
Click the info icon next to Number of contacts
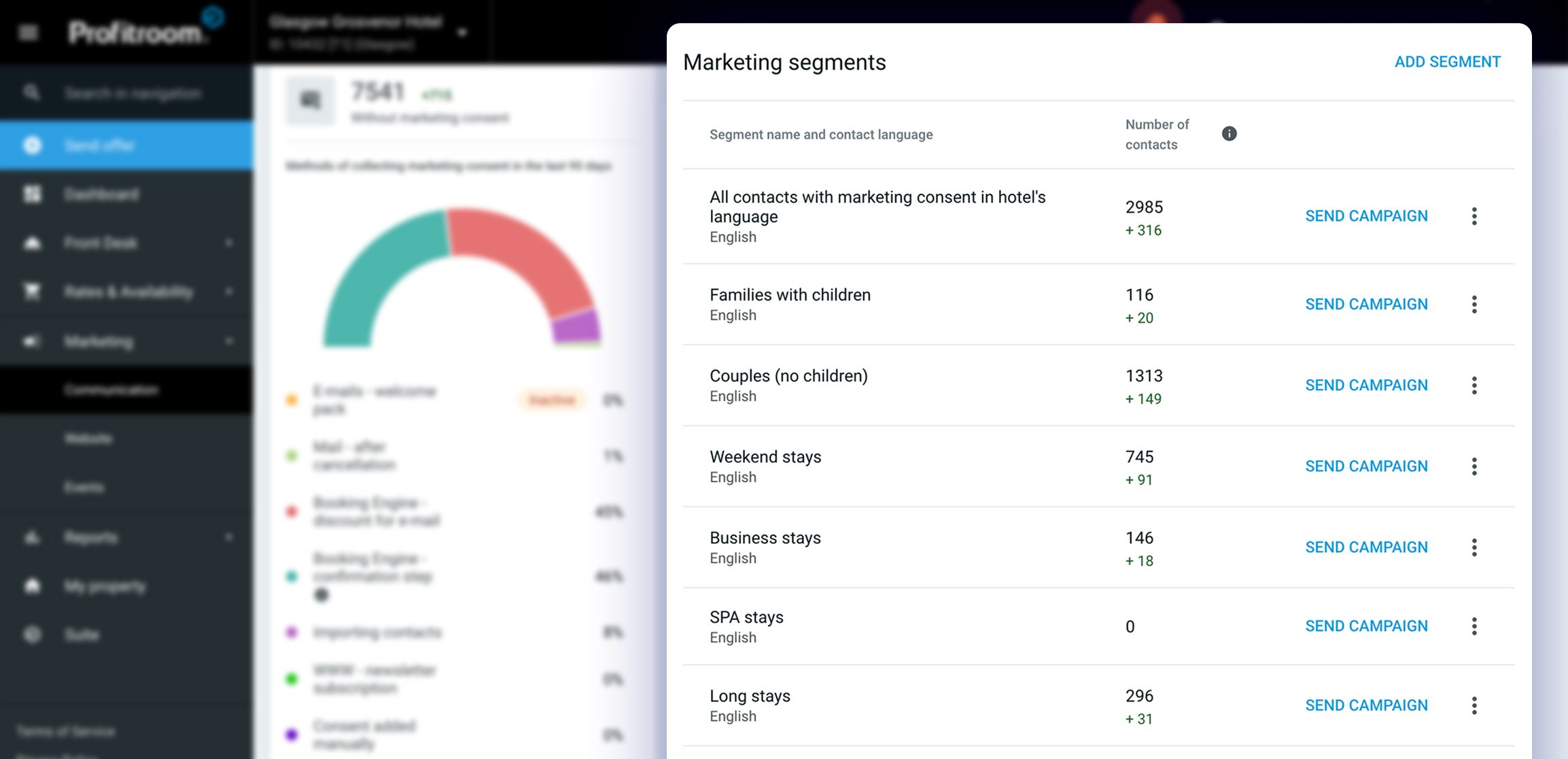click(1229, 133)
